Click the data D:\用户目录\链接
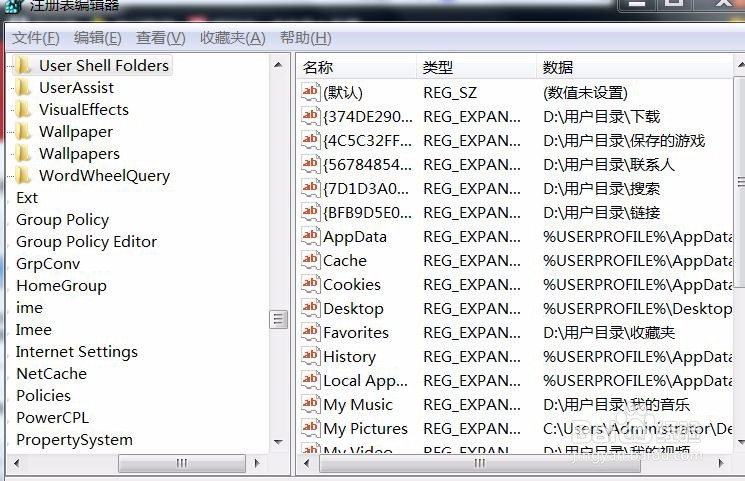Image resolution: width=745 pixels, height=481 pixels. [602, 212]
